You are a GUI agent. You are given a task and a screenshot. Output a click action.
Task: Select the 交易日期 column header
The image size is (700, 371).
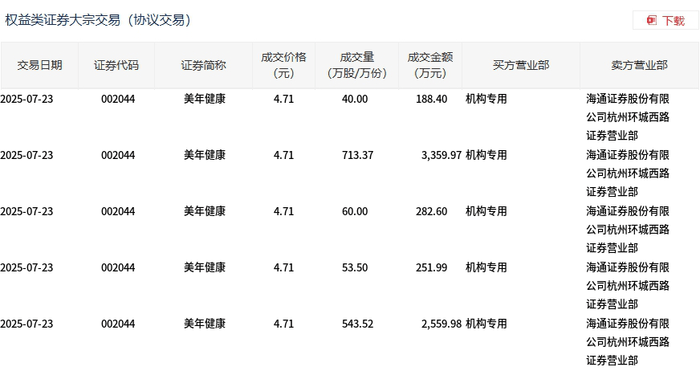click(39, 66)
